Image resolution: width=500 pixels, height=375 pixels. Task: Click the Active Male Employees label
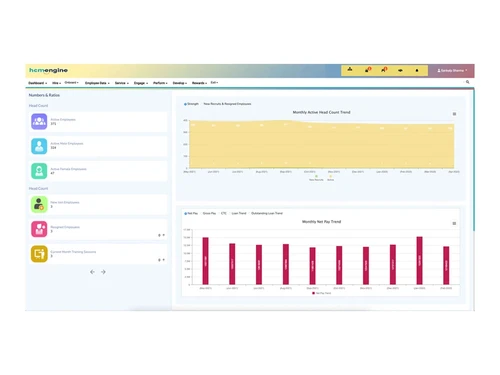pos(67,144)
